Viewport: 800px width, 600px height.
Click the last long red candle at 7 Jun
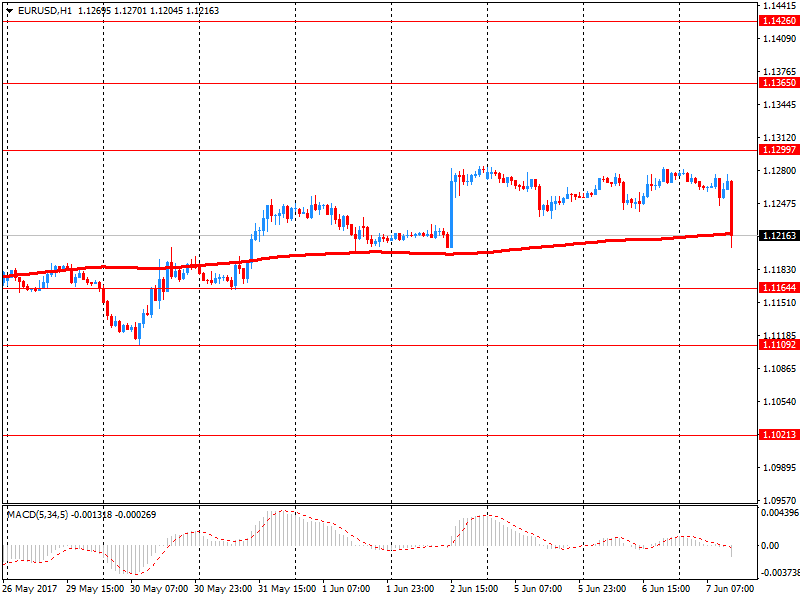point(732,209)
